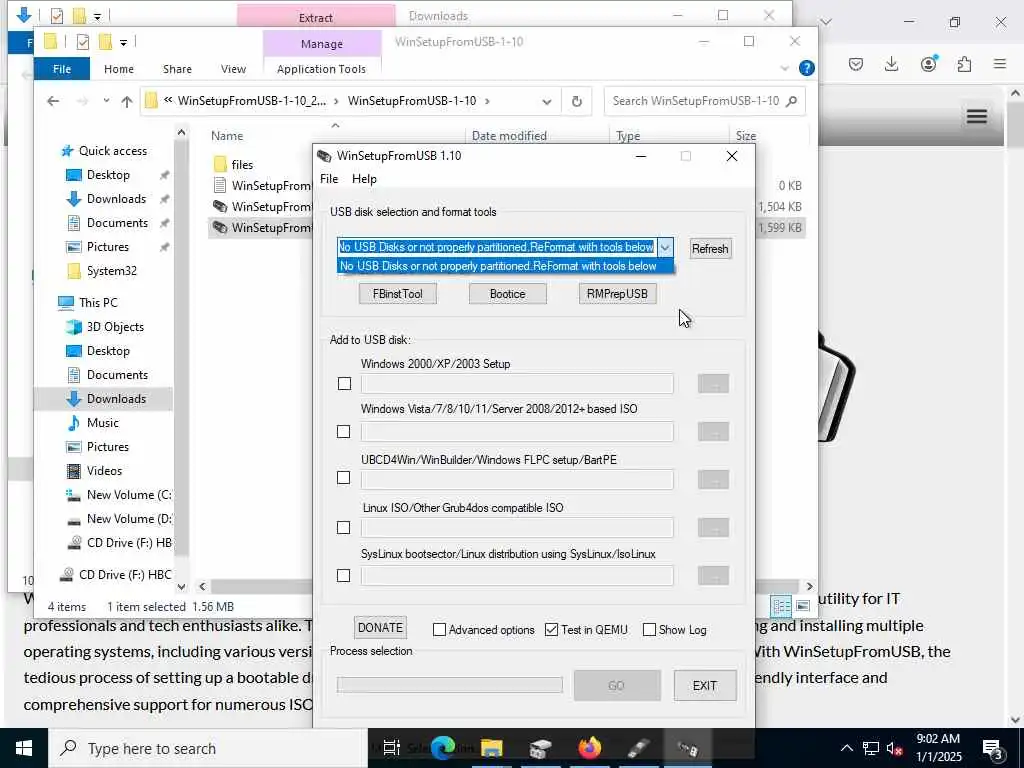Open the Videos folder in sidebar
1024x768 pixels.
click(104, 471)
